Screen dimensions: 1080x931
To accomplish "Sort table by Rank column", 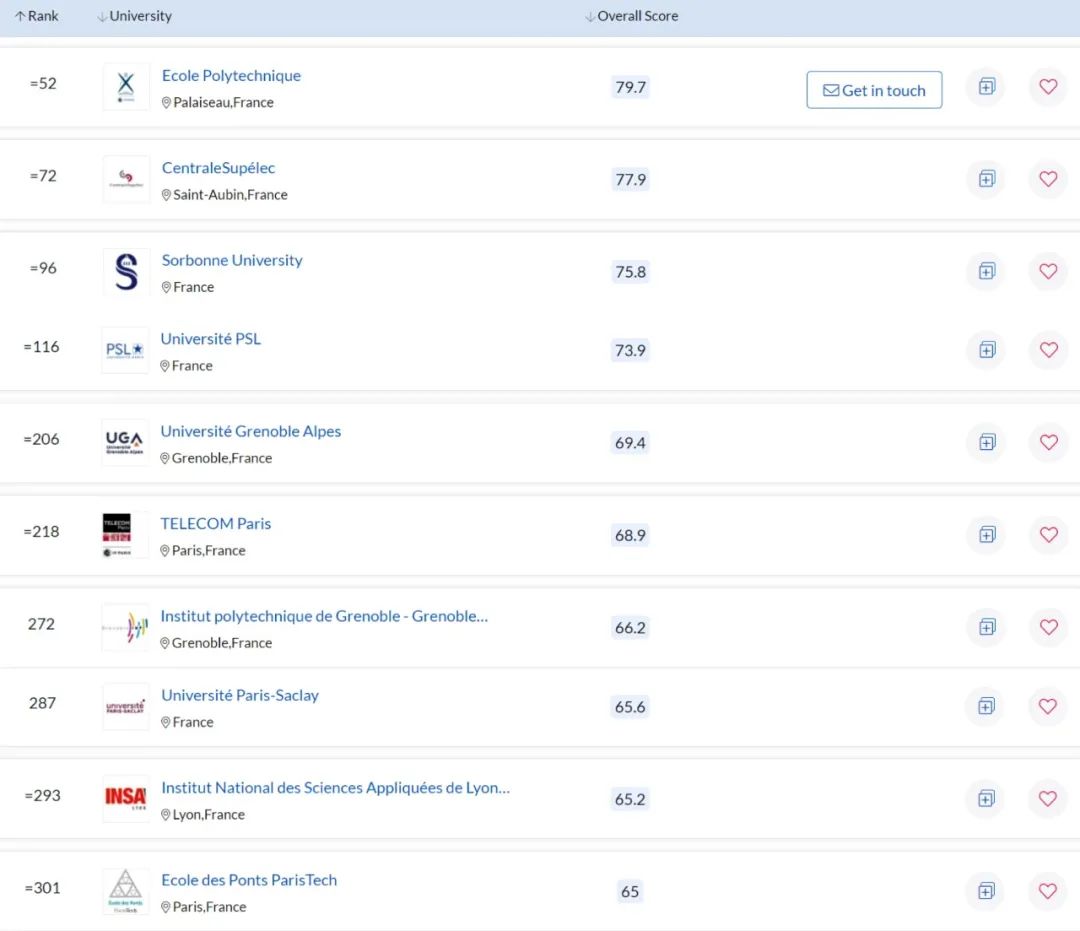I will [x=37, y=16].
